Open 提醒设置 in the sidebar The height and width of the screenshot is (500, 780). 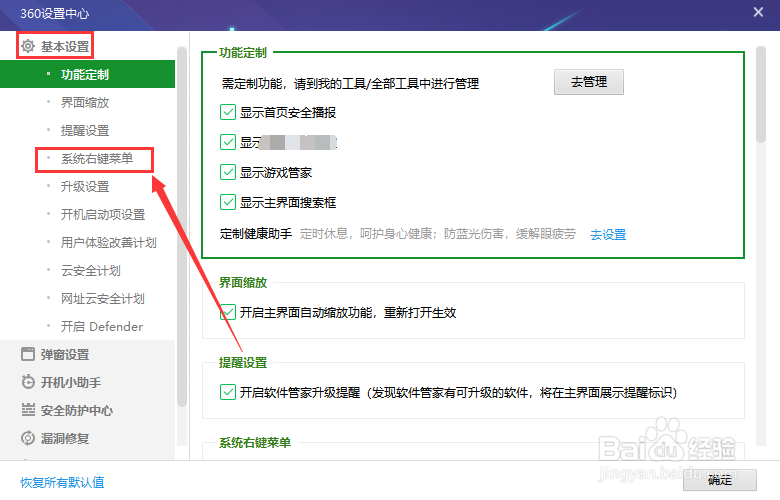(85, 130)
